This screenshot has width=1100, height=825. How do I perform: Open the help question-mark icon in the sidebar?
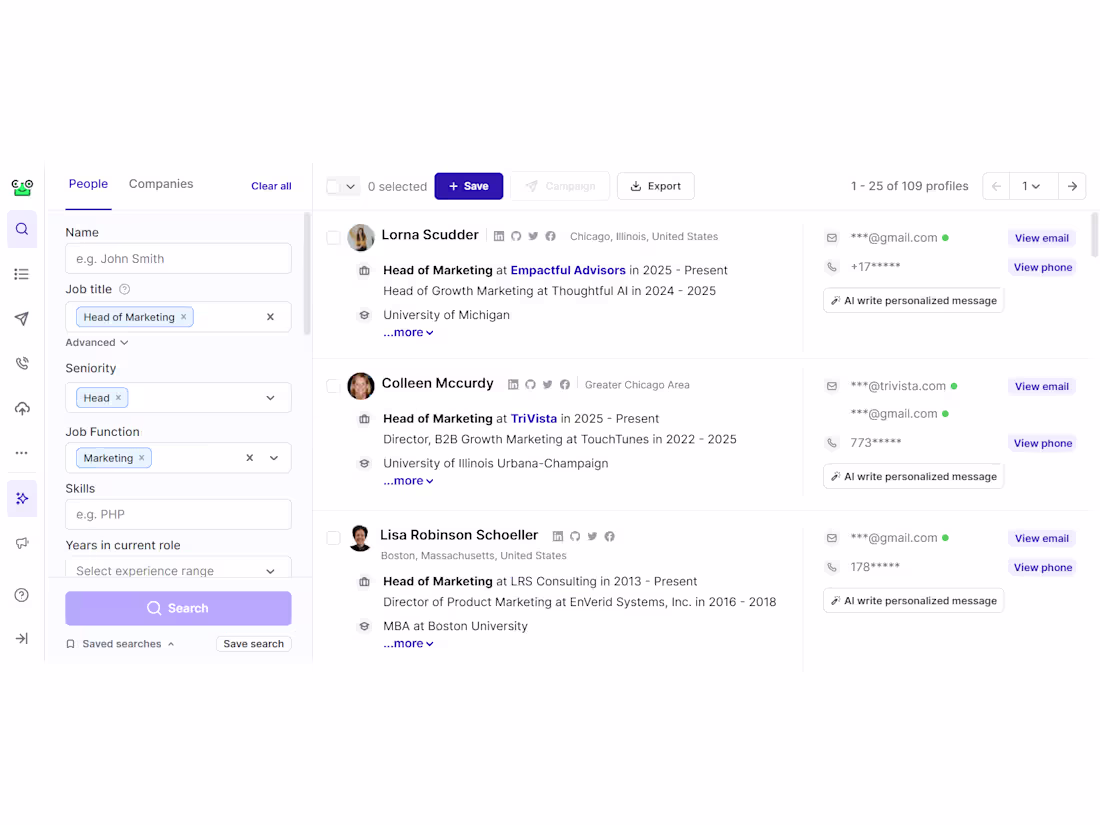click(x=22, y=595)
